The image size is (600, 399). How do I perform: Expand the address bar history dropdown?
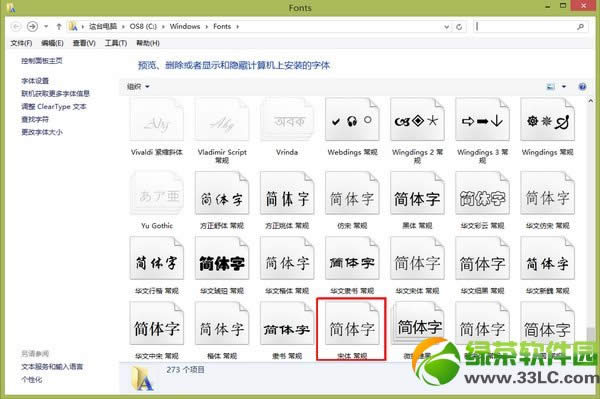tap(447, 27)
